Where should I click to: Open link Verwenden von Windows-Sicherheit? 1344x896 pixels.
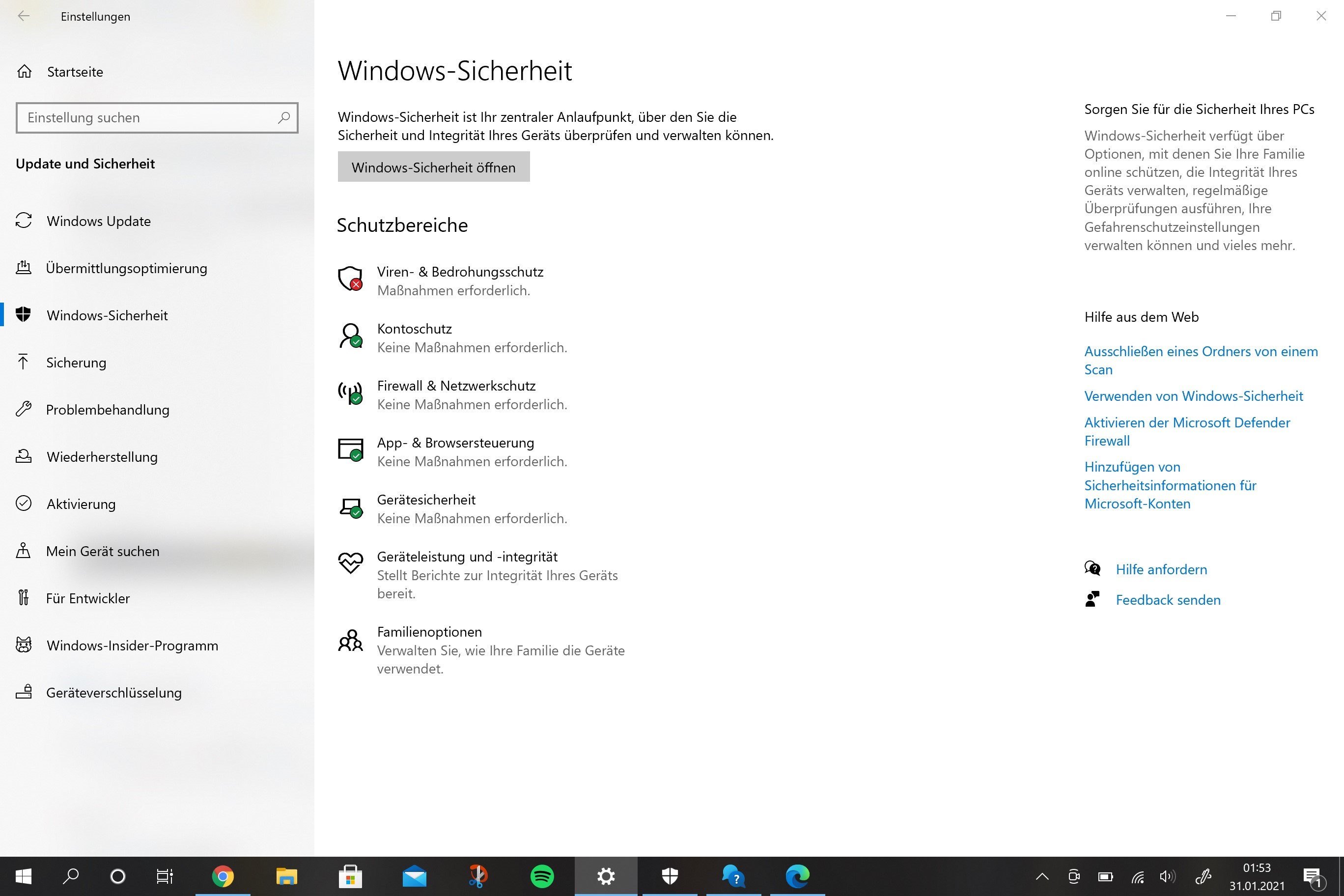click(1193, 396)
